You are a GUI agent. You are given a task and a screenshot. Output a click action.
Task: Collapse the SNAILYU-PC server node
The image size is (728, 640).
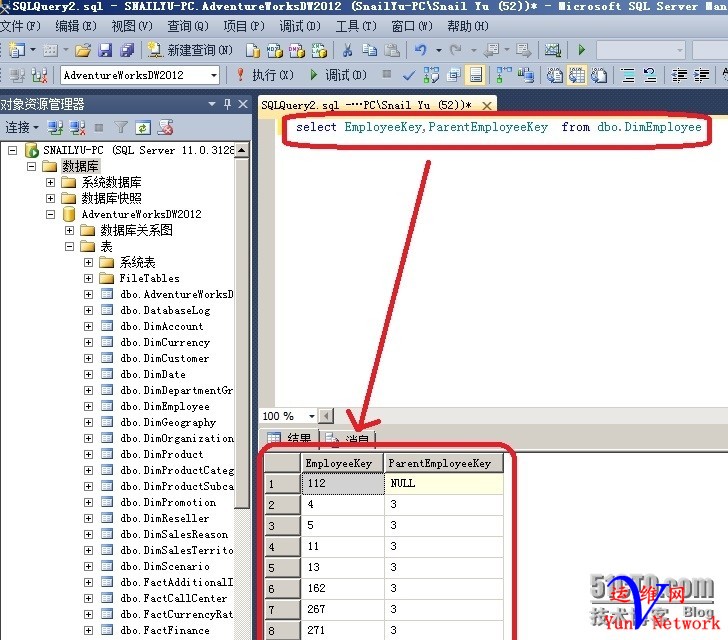point(13,150)
